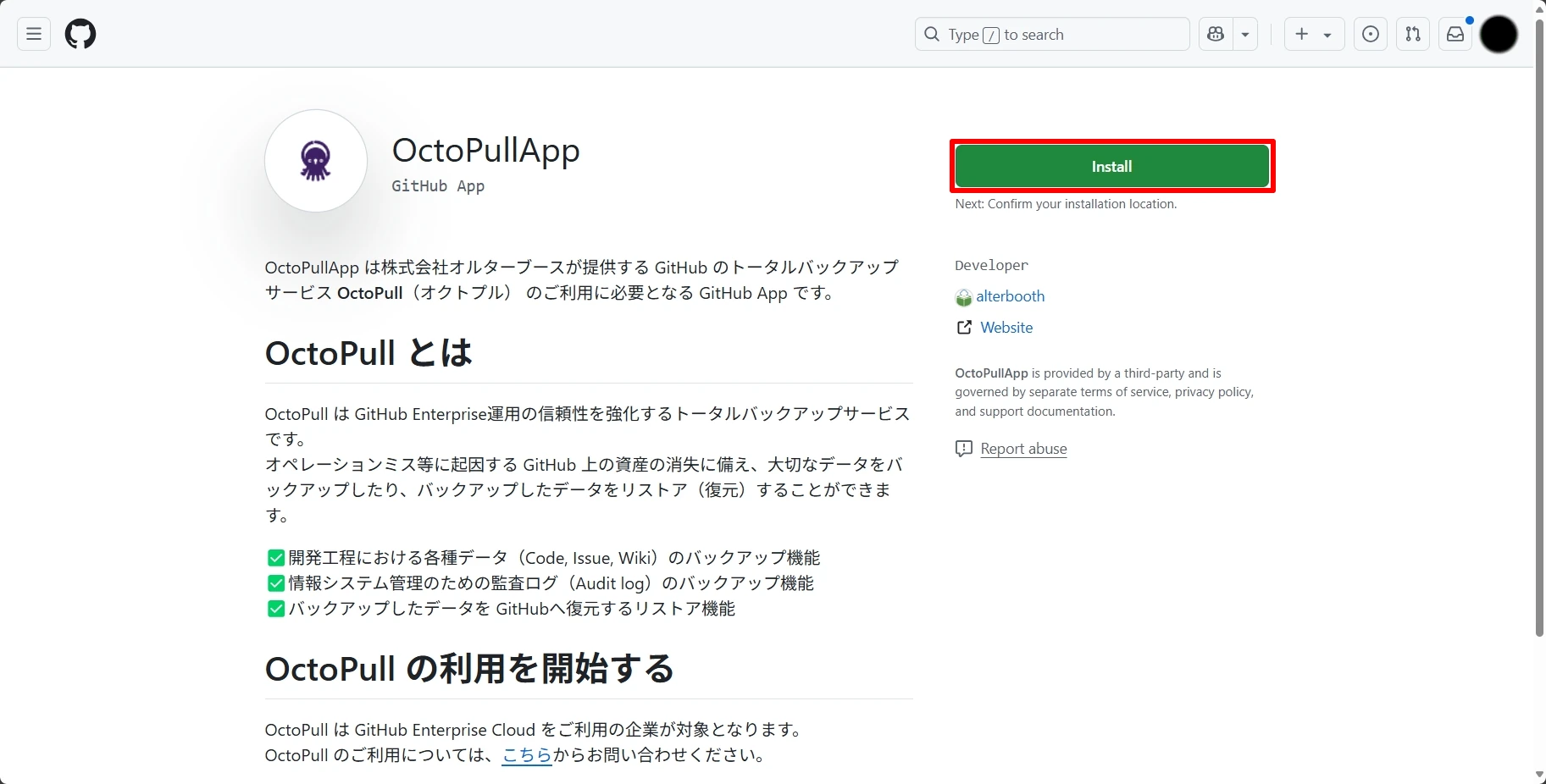The image size is (1546, 784).
Task: Open the developer Website link
Action: click(1006, 328)
